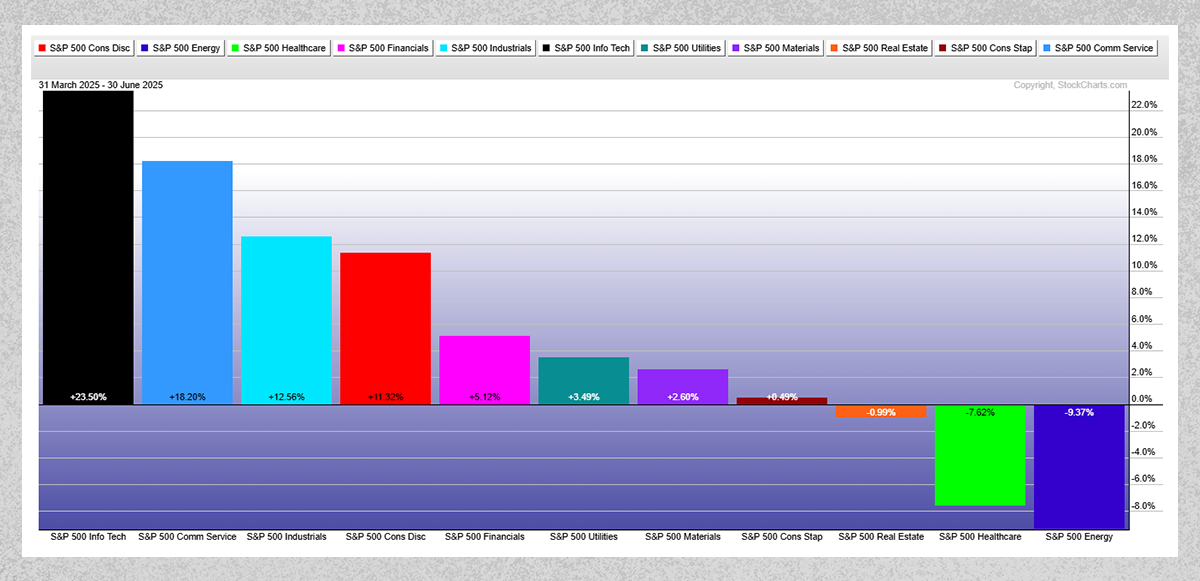This screenshot has width=1200, height=581.
Task: Toggle the S&P 500 Financials legend button
Action: point(384,48)
